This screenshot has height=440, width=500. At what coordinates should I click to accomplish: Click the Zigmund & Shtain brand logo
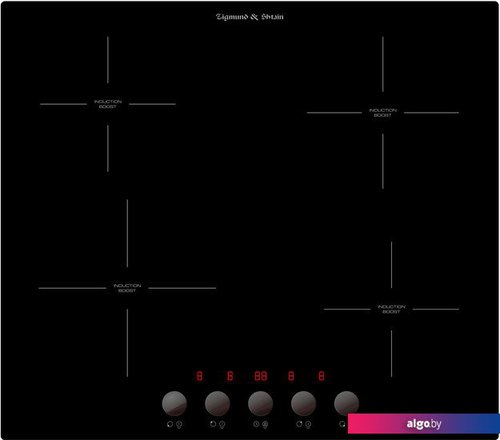250,17
